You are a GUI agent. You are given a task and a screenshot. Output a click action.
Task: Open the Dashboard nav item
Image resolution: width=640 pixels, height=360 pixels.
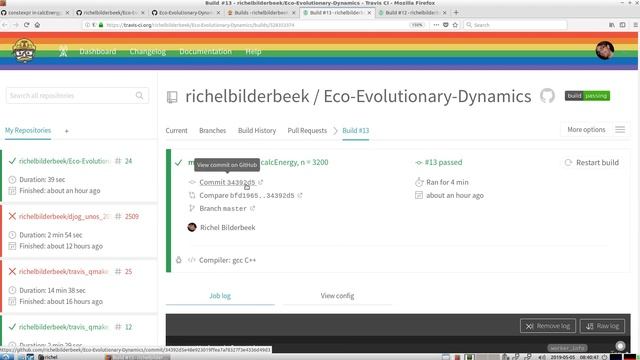tap(98, 51)
